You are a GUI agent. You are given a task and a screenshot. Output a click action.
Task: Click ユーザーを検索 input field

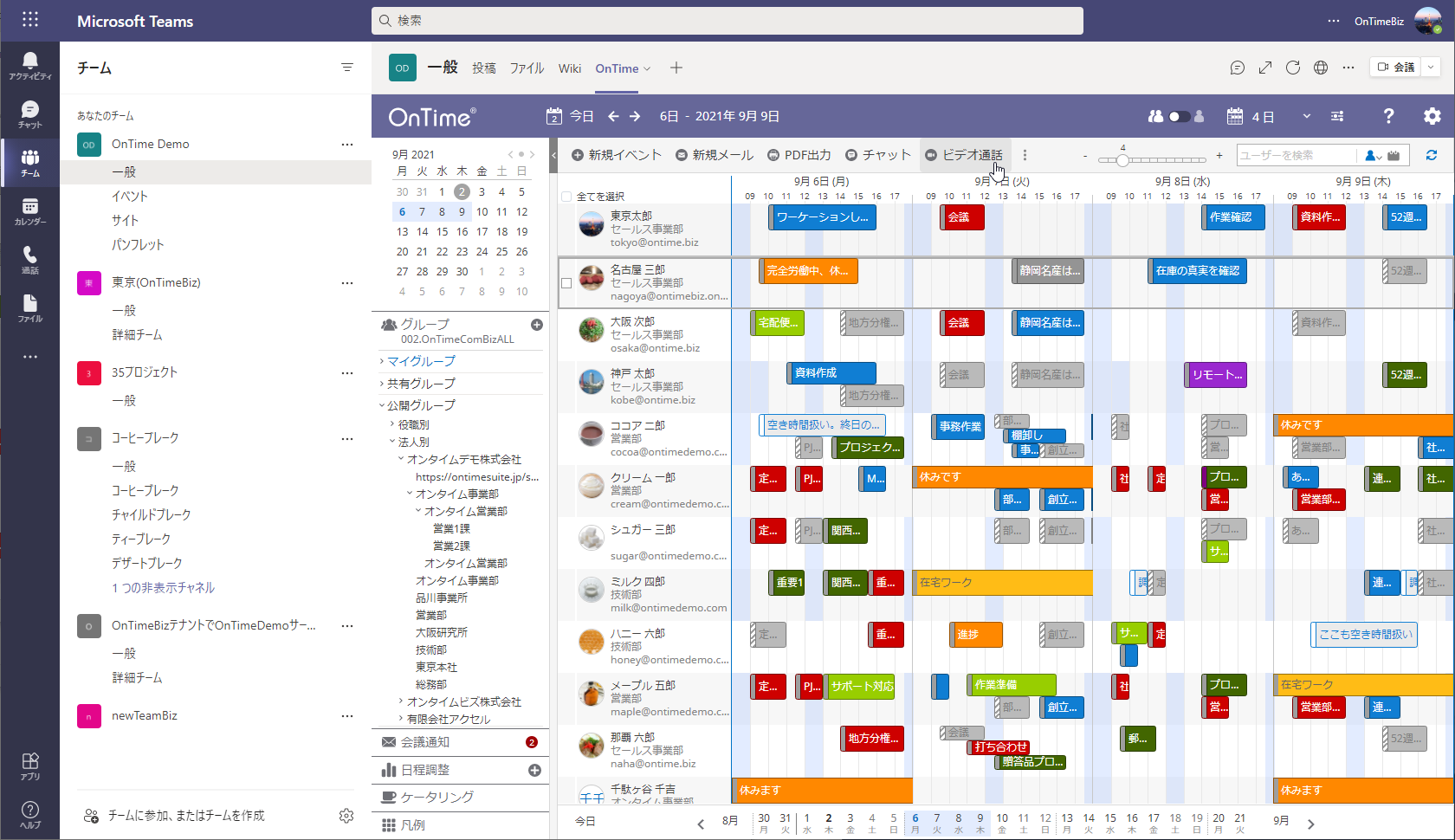click(1297, 155)
